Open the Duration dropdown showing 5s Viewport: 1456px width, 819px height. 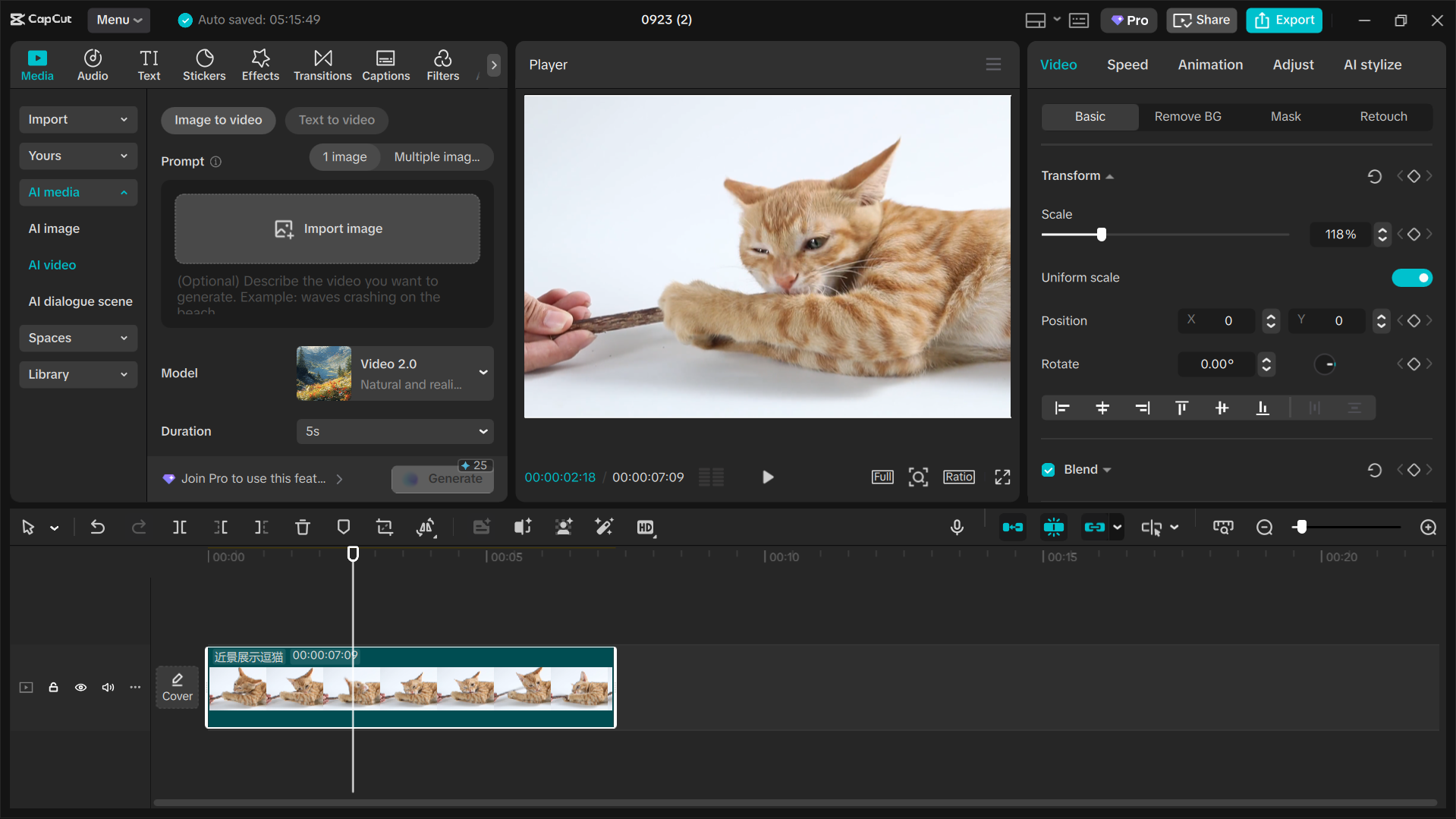click(395, 431)
